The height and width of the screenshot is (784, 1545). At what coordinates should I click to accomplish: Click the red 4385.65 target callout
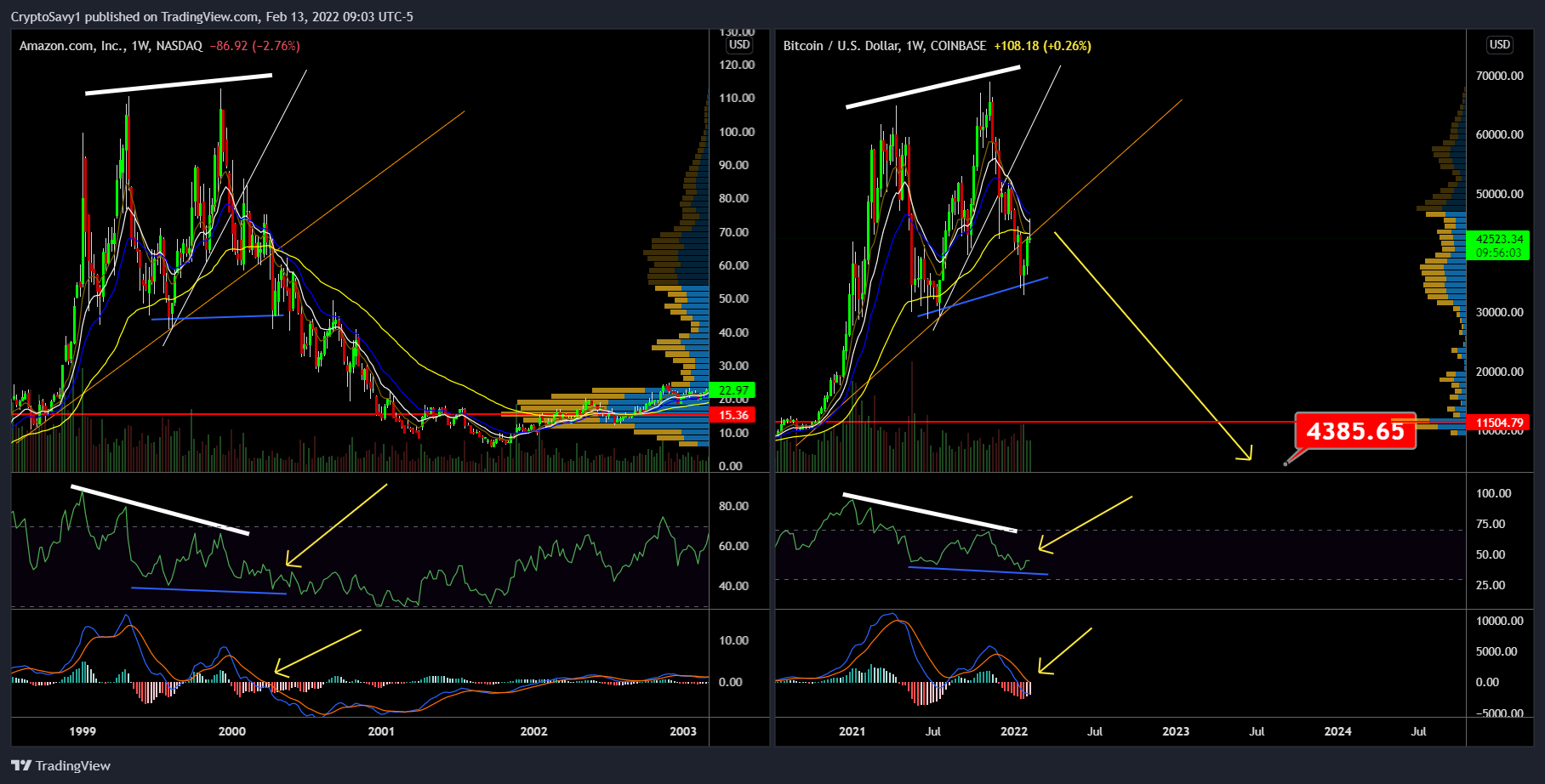(1355, 431)
